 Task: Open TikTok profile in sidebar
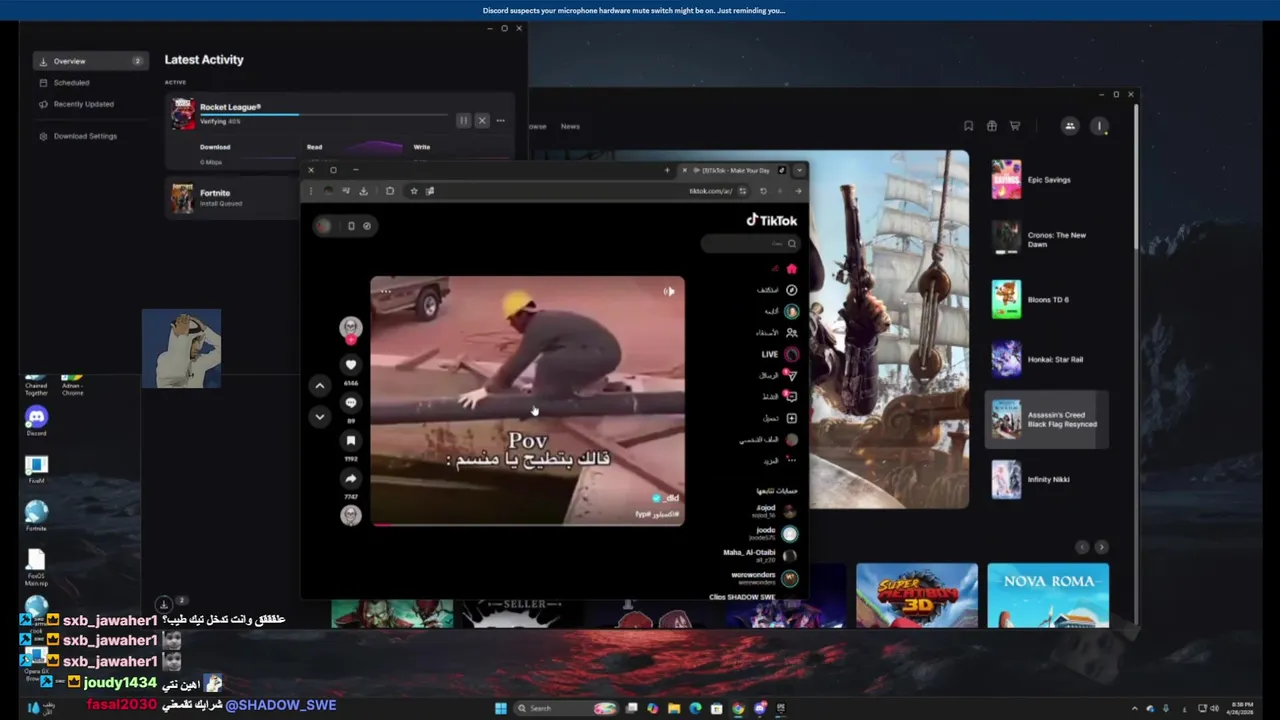(769, 440)
